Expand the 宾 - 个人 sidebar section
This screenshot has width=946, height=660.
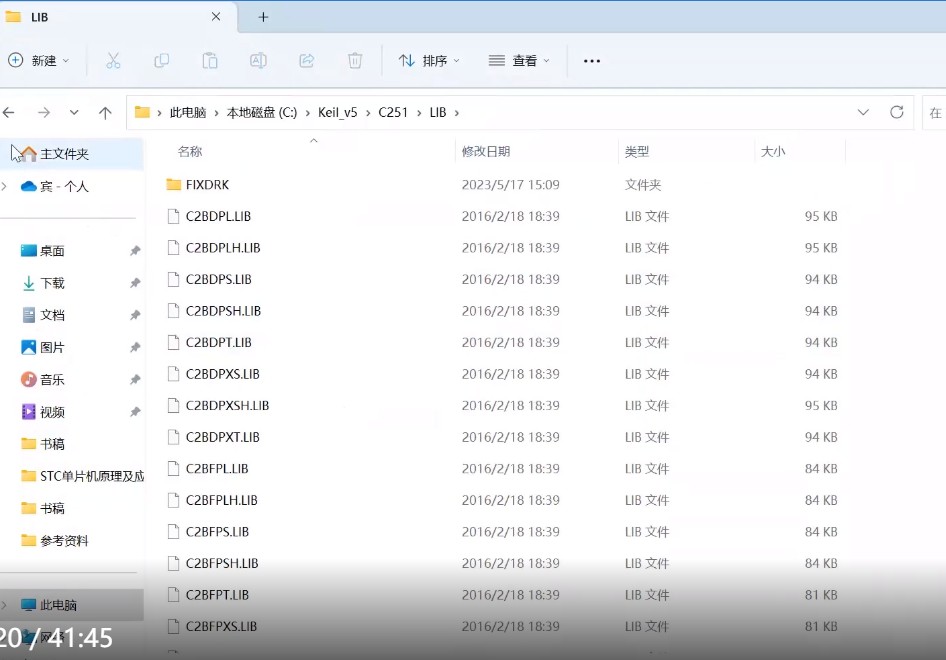[x=6, y=186]
